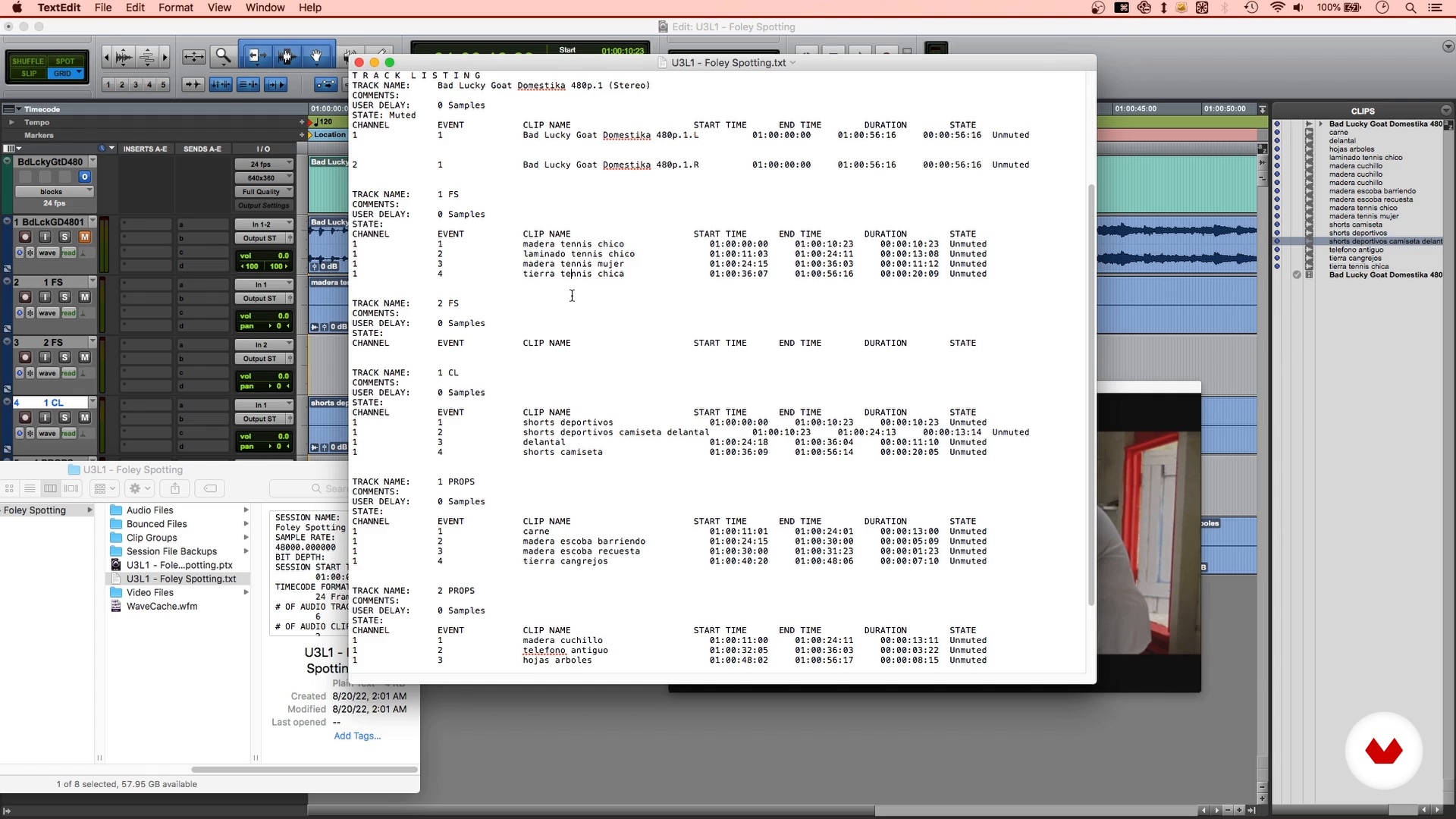Enable Shuffle edit mode
1456x819 pixels.
(28, 61)
